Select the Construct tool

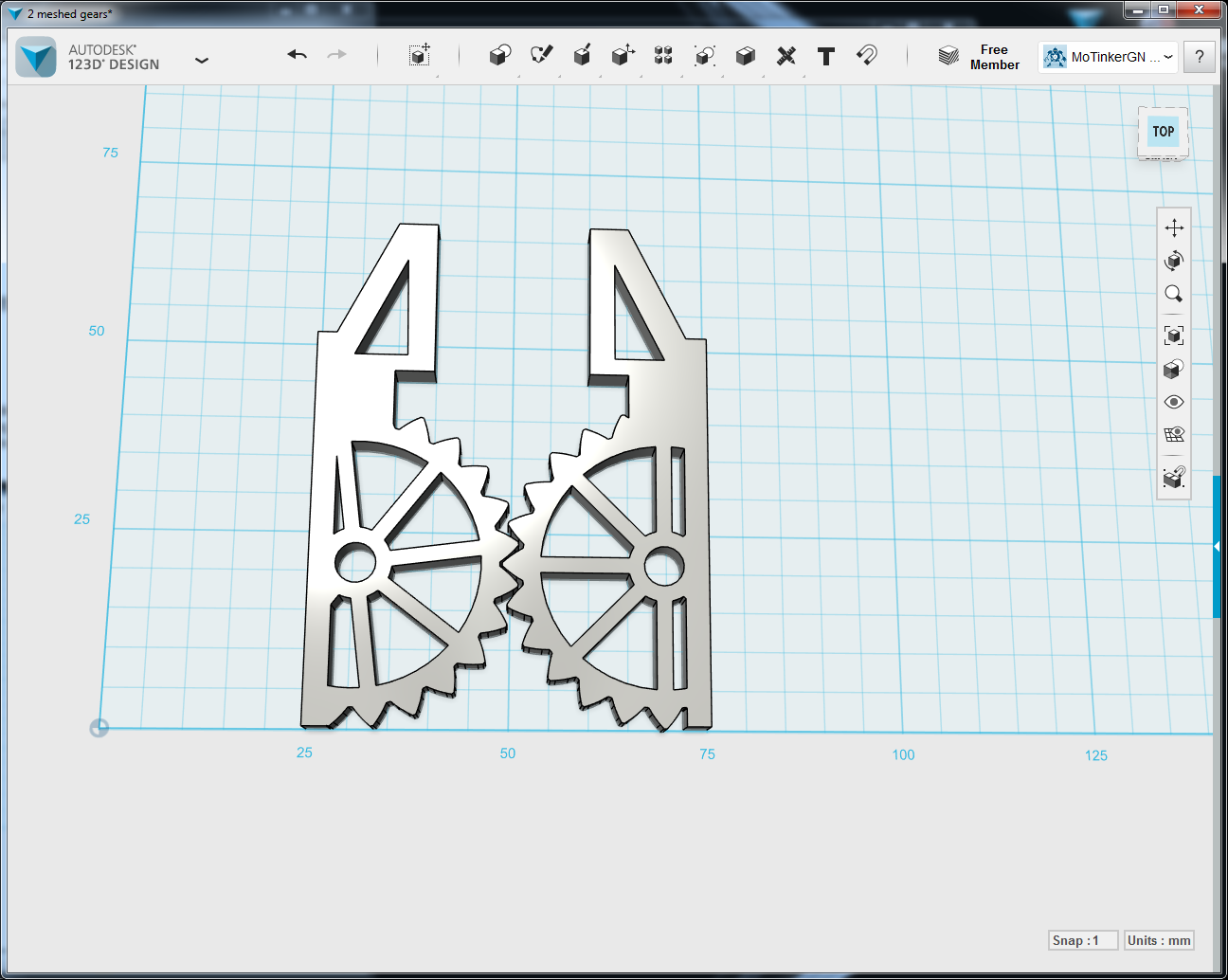click(x=581, y=56)
